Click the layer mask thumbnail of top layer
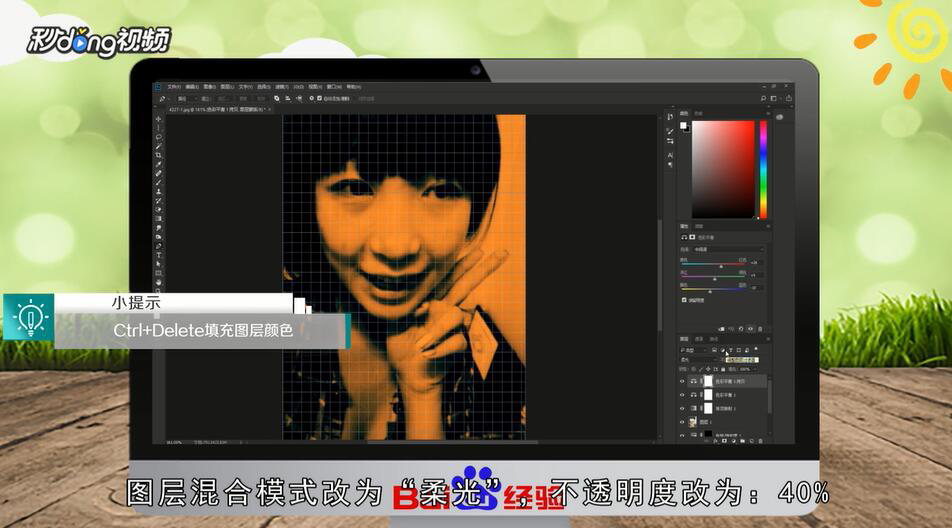This screenshot has height=528, width=952. [708, 381]
